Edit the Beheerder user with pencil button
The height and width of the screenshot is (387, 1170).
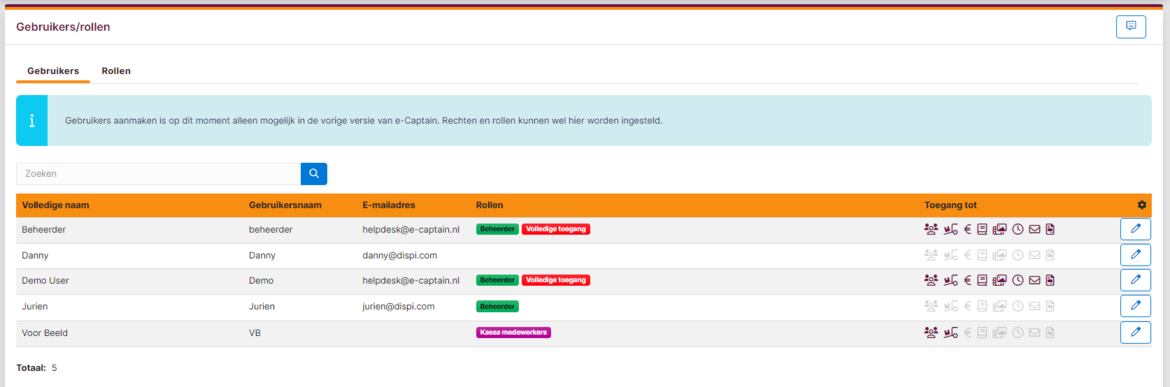pos(1136,230)
